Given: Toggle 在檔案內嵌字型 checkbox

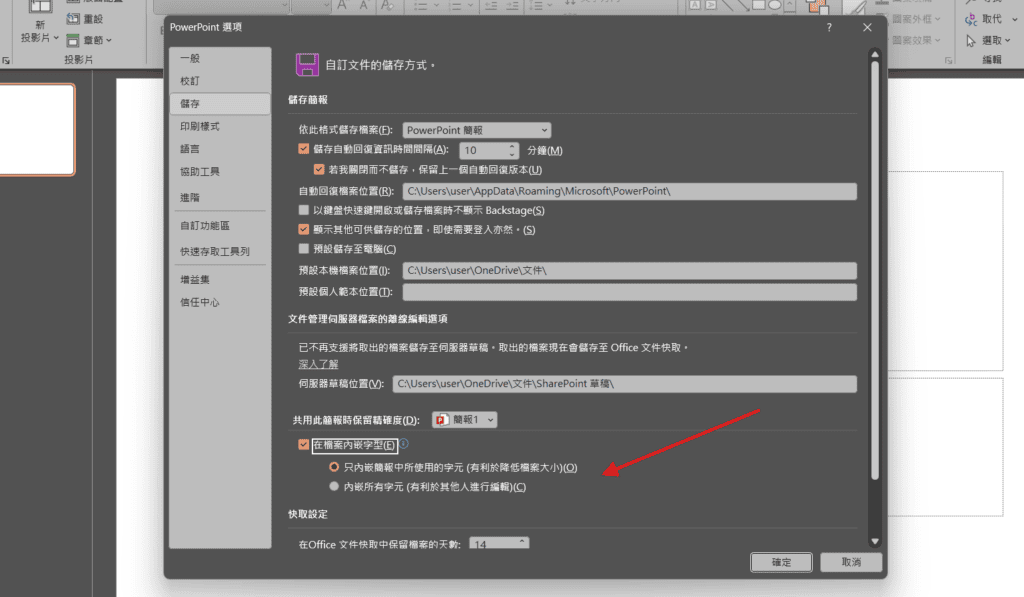Looking at the screenshot, I should [x=304, y=445].
